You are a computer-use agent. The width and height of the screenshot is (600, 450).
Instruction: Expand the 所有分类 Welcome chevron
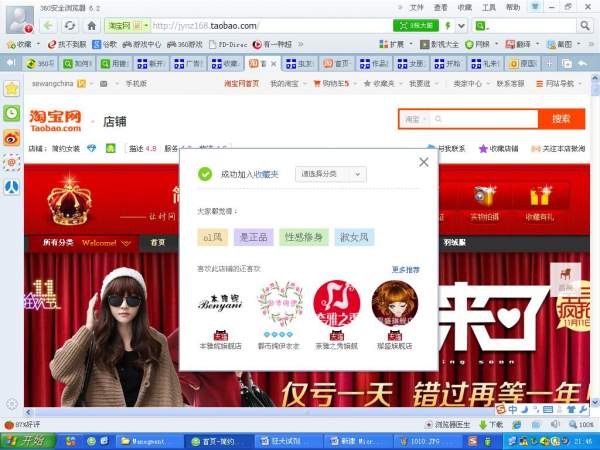tap(126, 243)
